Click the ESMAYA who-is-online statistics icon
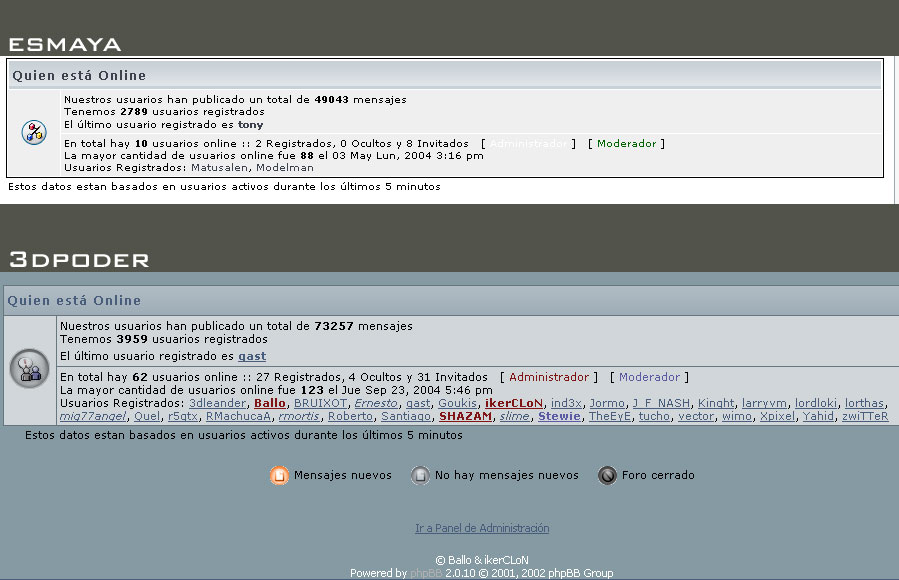Viewport: 899px width, 580px height. [x=34, y=132]
